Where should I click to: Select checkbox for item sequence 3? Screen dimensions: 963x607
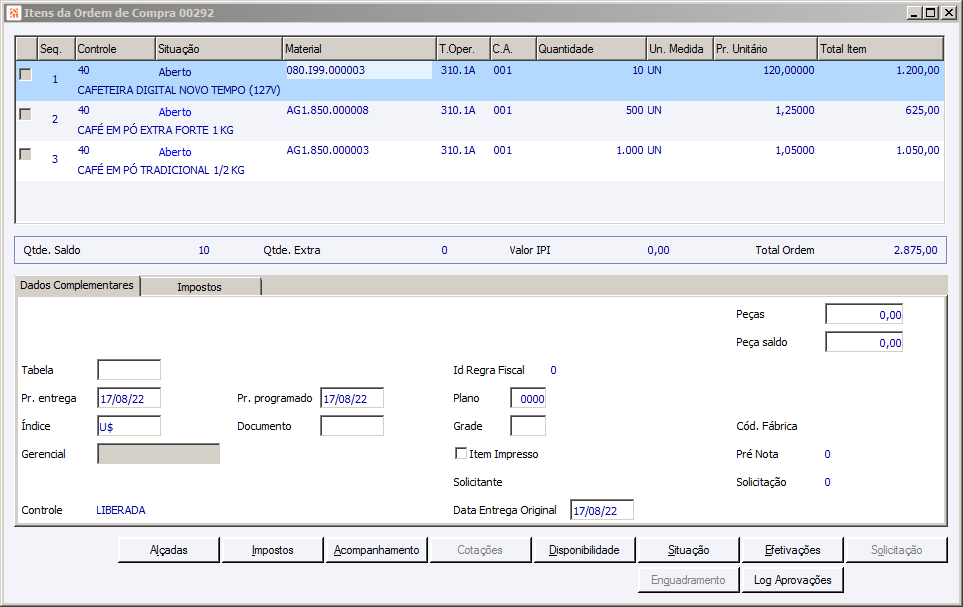pyautogui.click(x=25, y=154)
